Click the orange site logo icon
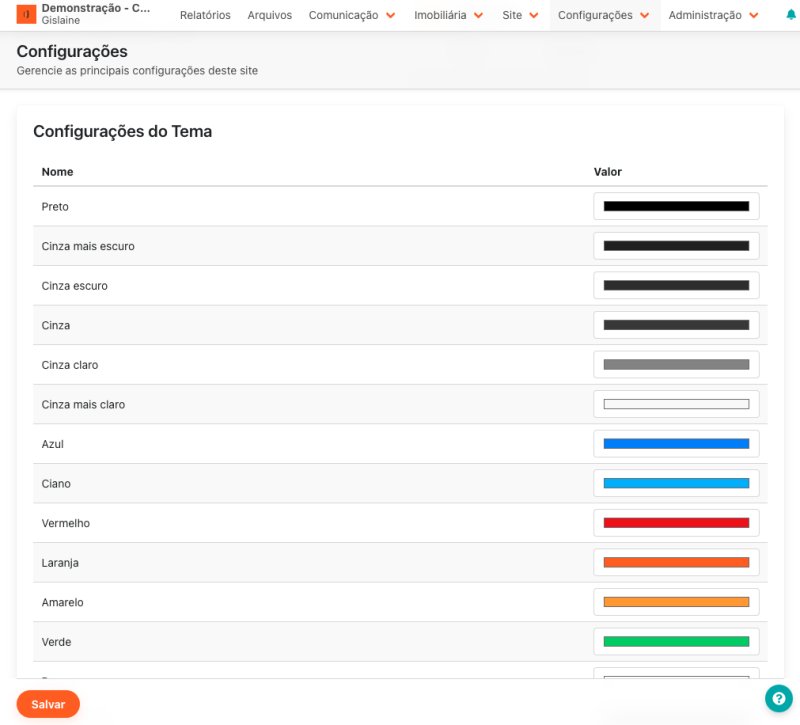The height and width of the screenshot is (725, 800). point(26,15)
